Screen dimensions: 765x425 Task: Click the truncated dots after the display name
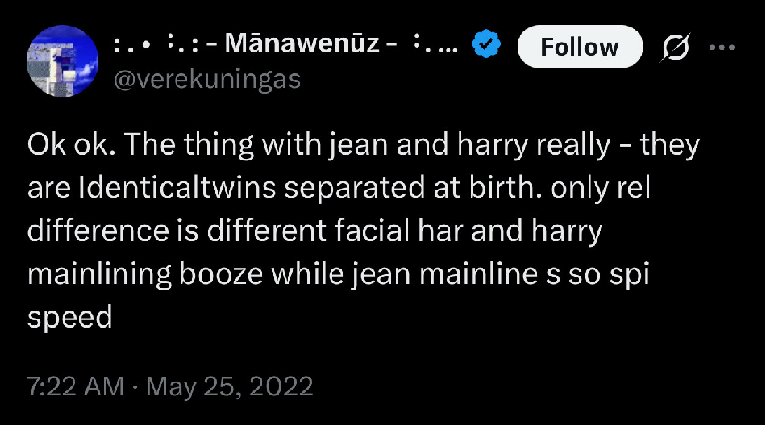pyautogui.click(x=444, y=45)
